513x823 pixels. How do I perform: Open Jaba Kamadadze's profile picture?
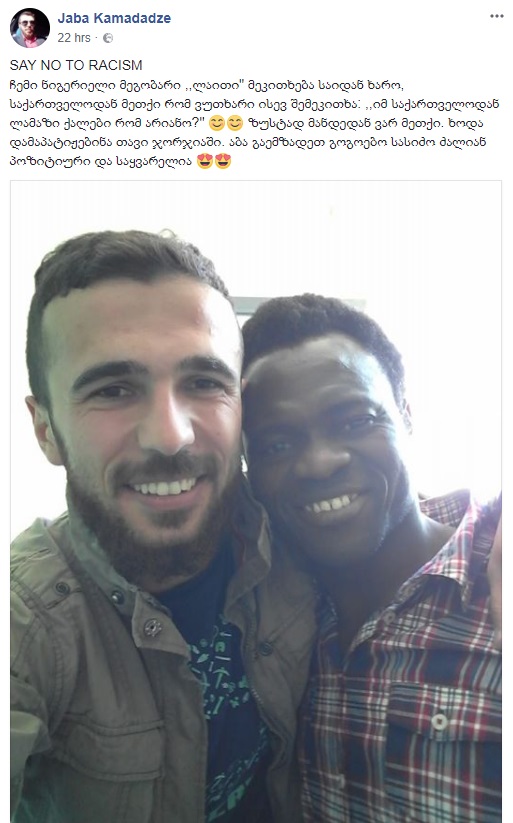point(30,28)
